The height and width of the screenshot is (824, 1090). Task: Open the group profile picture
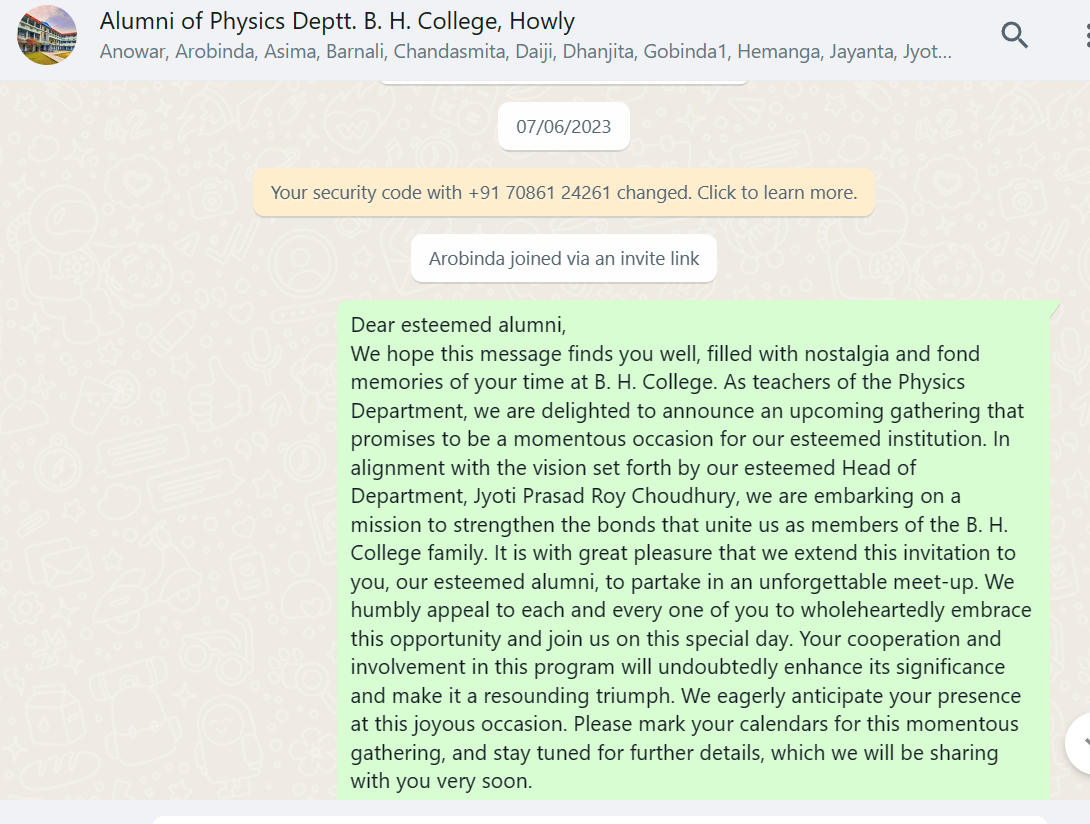point(47,36)
